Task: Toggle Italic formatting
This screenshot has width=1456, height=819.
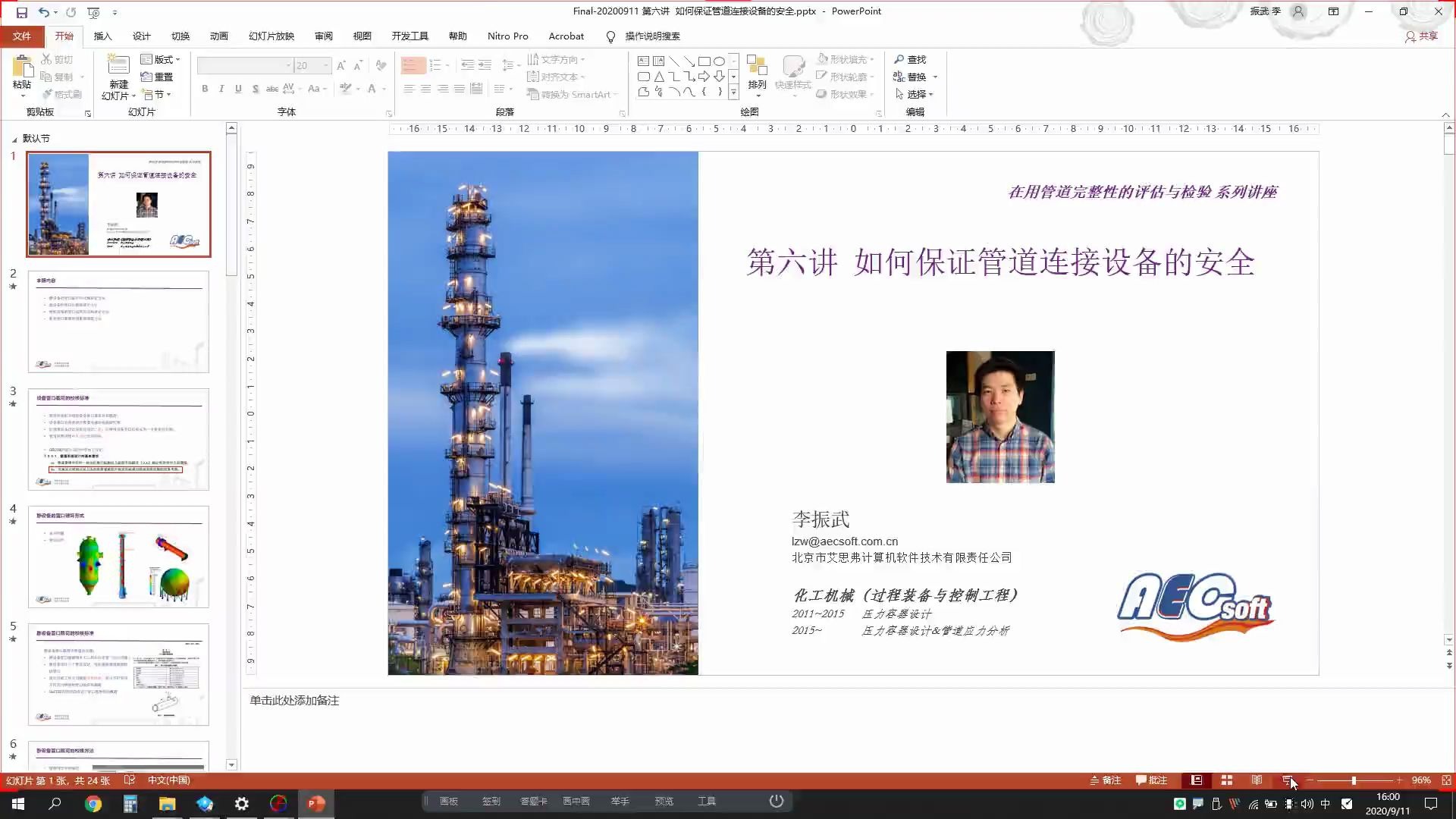Action: coord(221,89)
